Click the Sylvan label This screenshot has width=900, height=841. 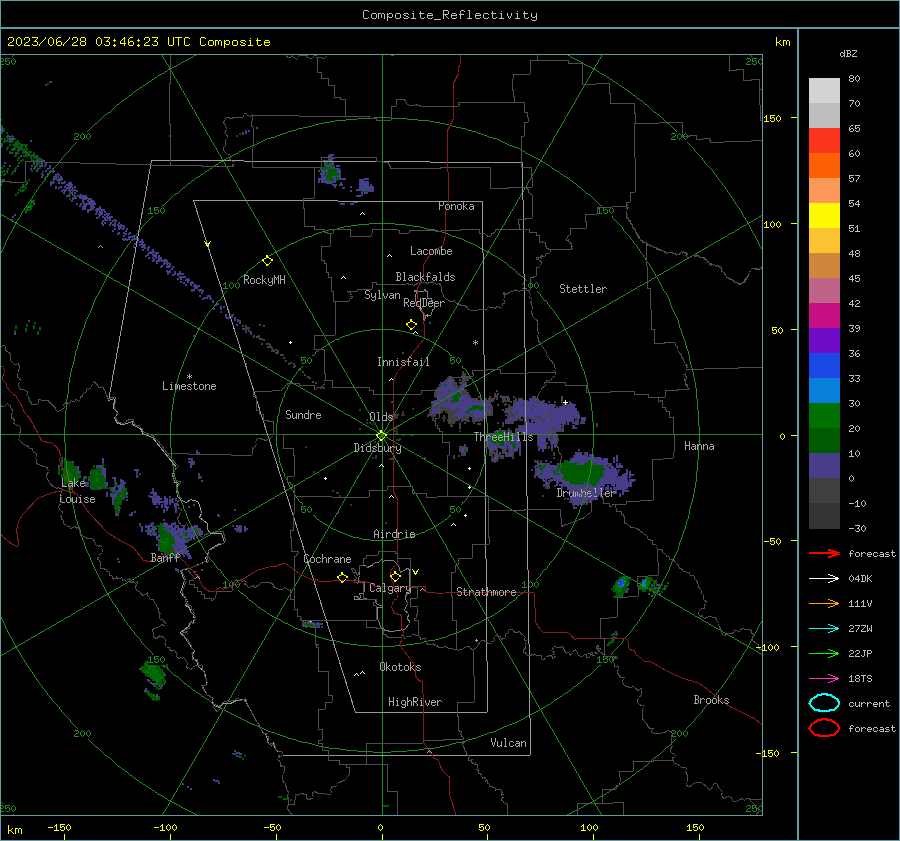click(x=382, y=295)
